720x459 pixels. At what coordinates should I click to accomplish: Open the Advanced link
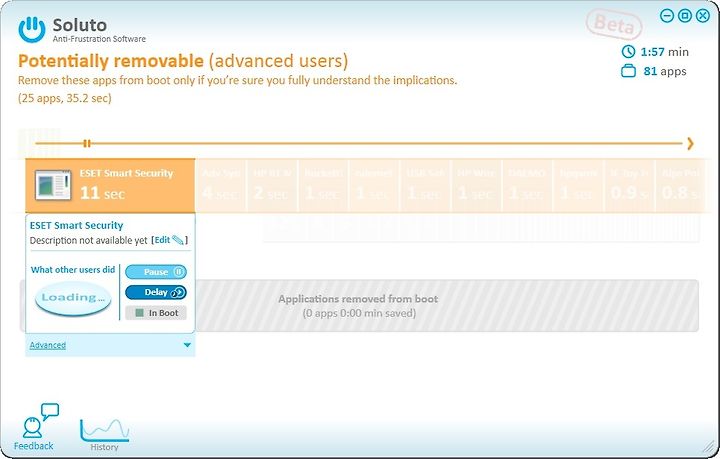(x=48, y=345)
